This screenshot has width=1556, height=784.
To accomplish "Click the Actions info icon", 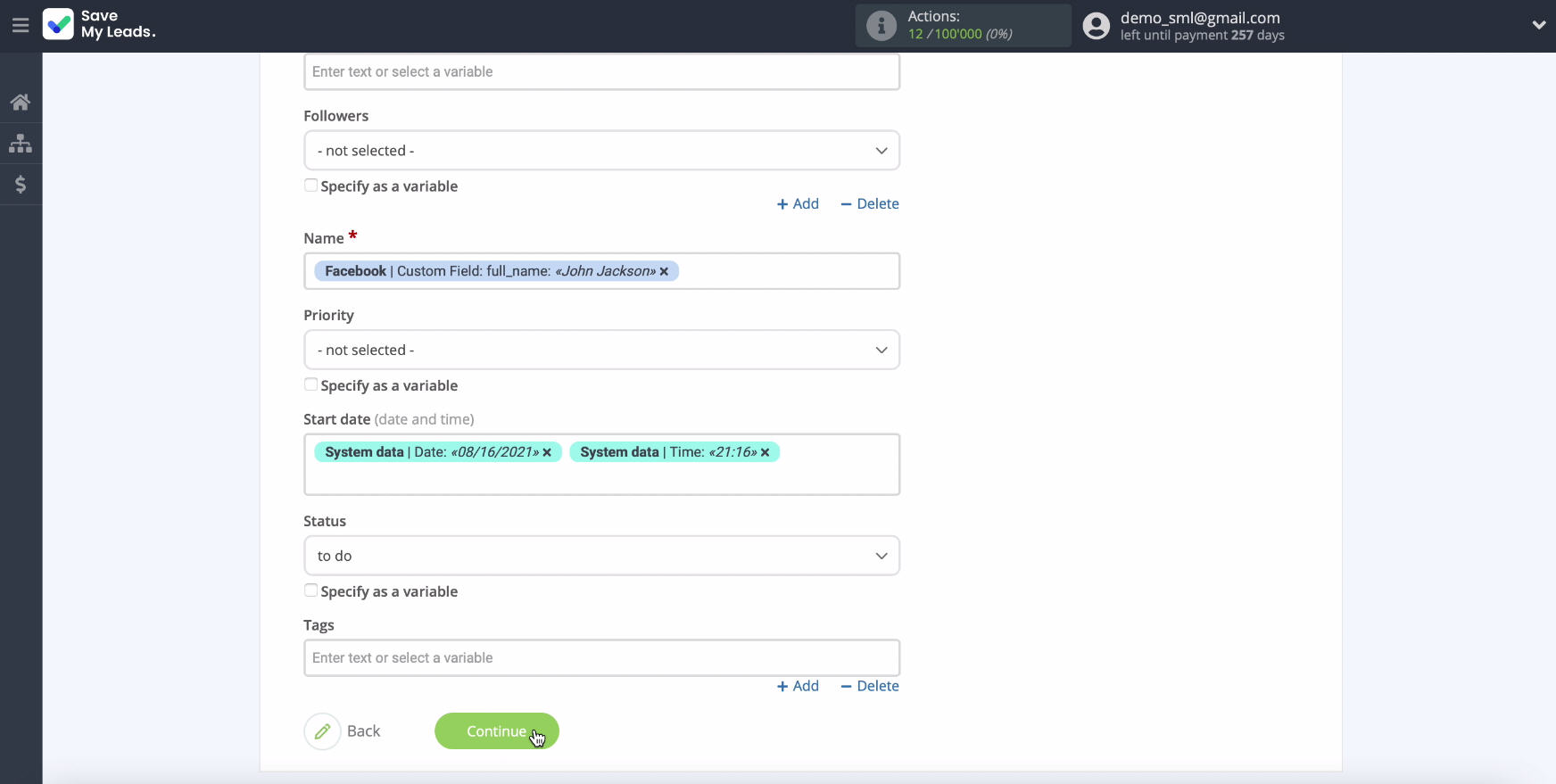I will 881,26.
